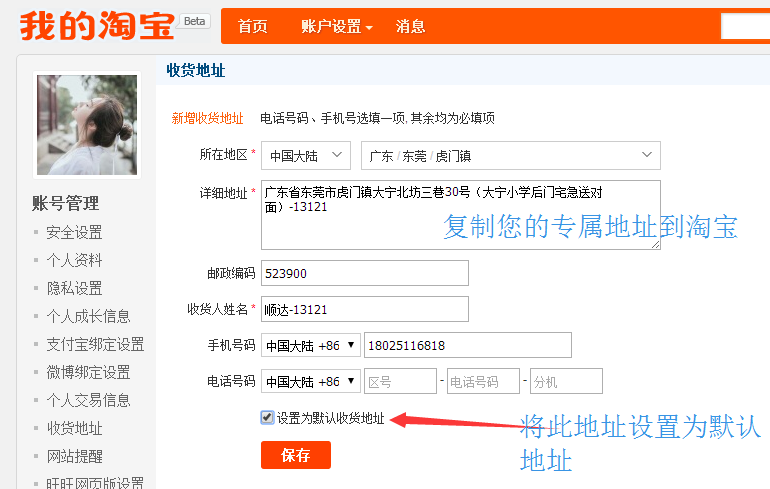Click the 区号 area code field
770x489 pixels.
[400, 381]
